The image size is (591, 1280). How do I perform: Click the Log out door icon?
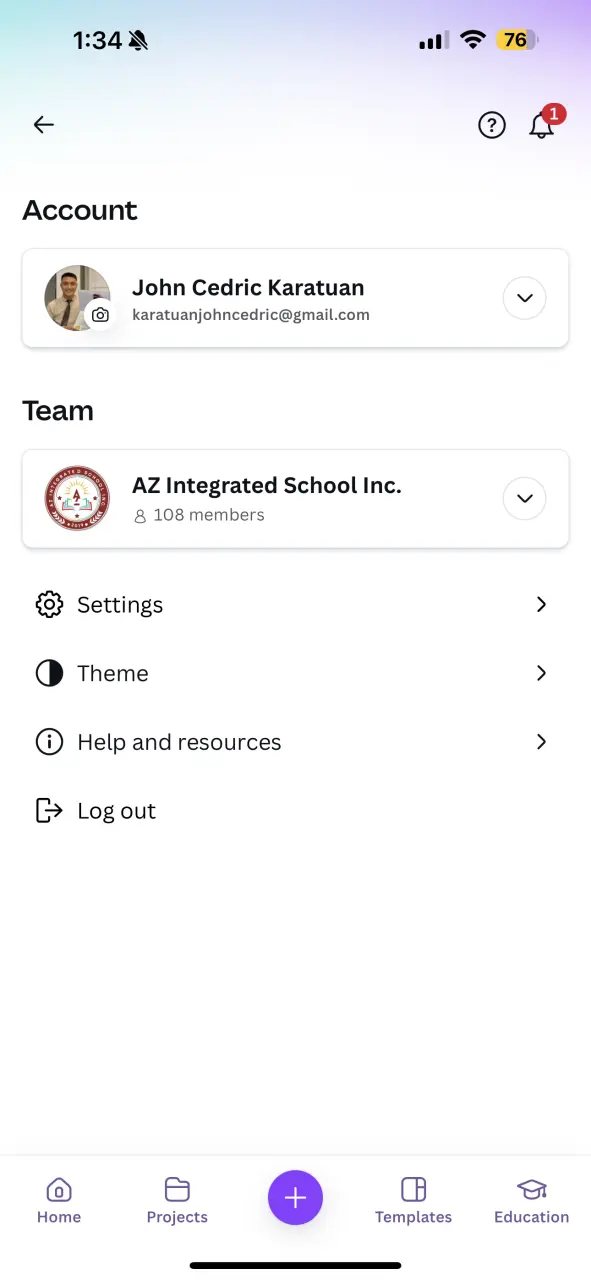[x=49, y=811]
